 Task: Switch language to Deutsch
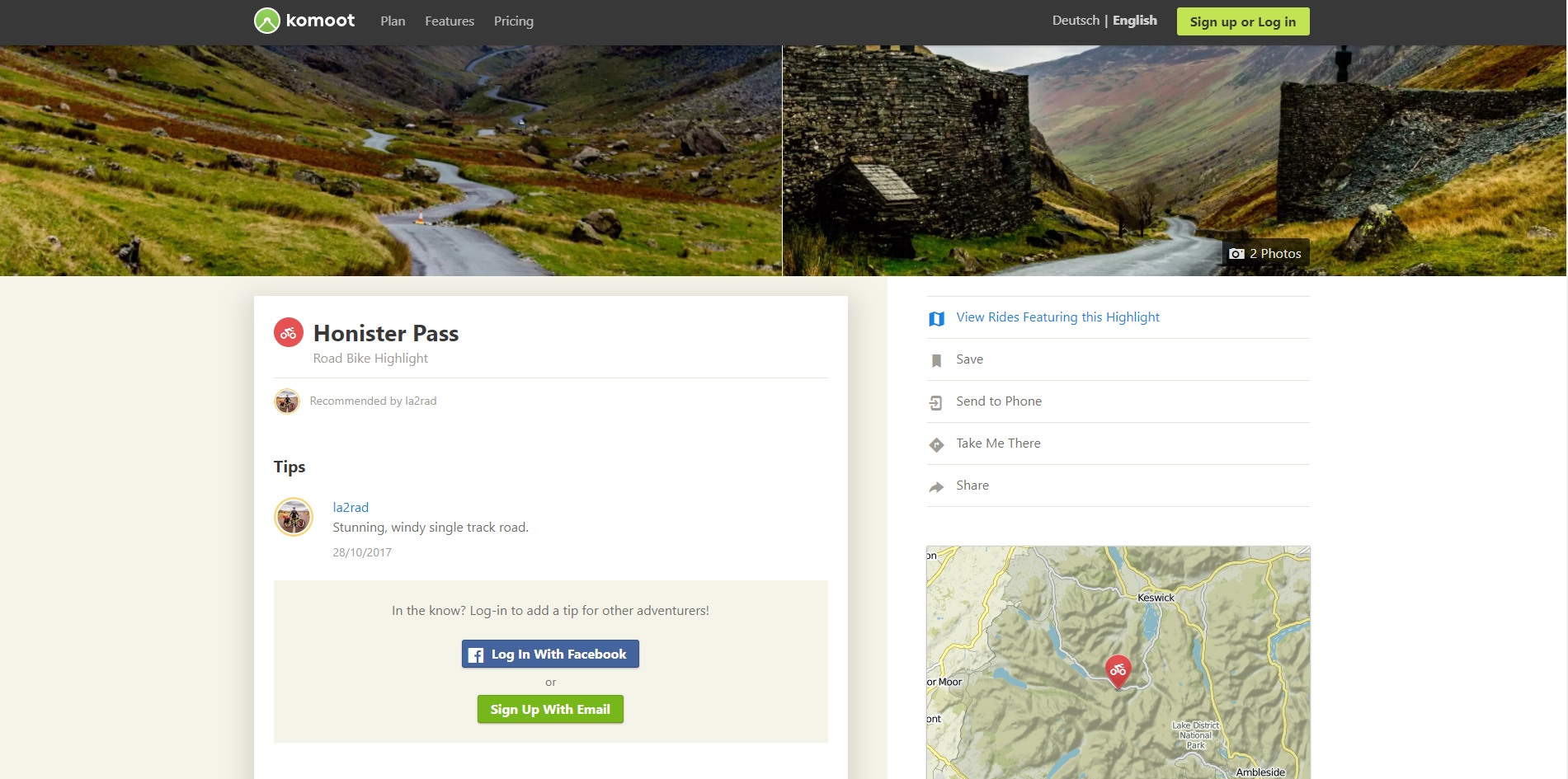coord(1076,21)
